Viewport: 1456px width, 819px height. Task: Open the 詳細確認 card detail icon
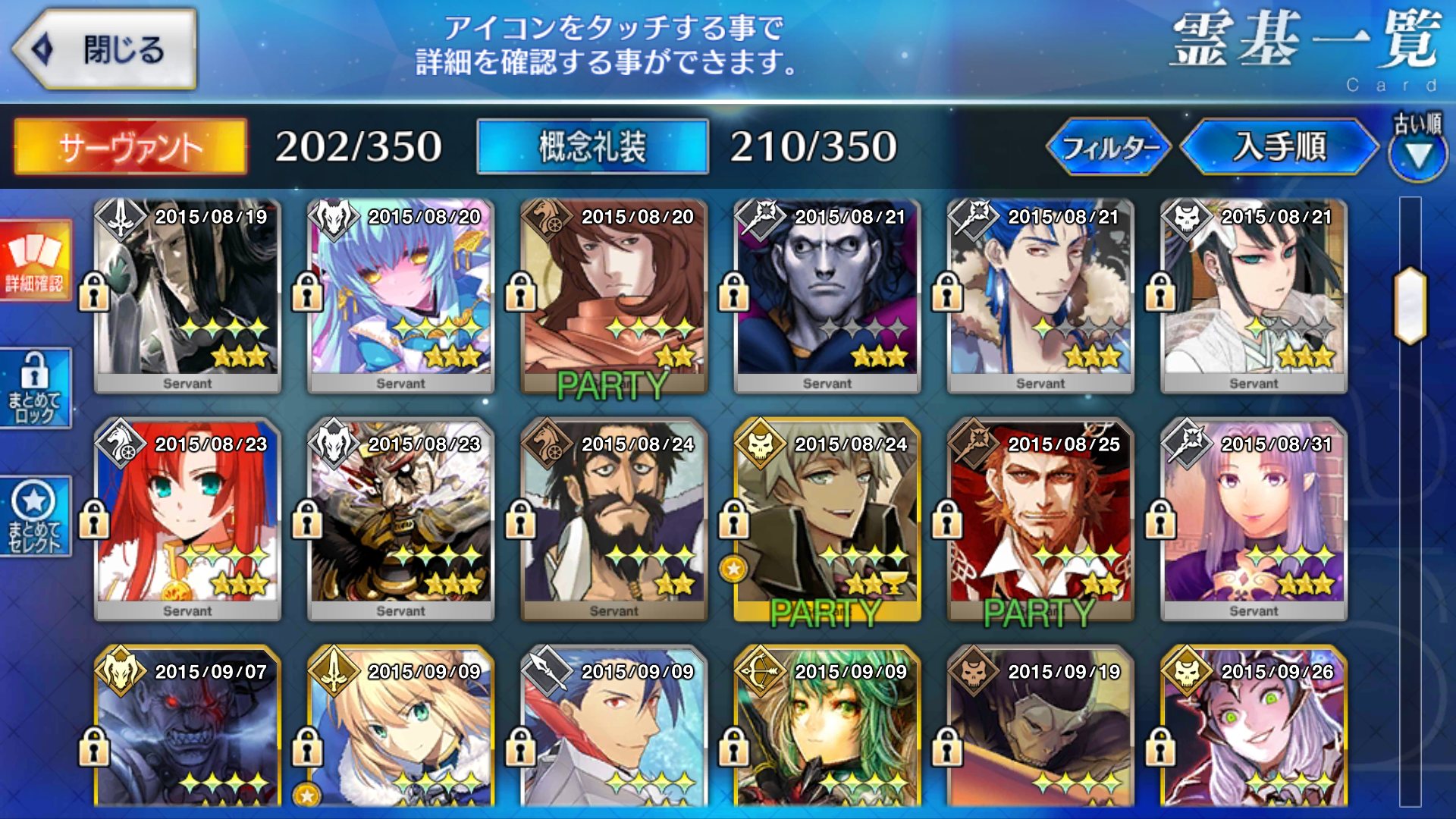click(35, 259)
